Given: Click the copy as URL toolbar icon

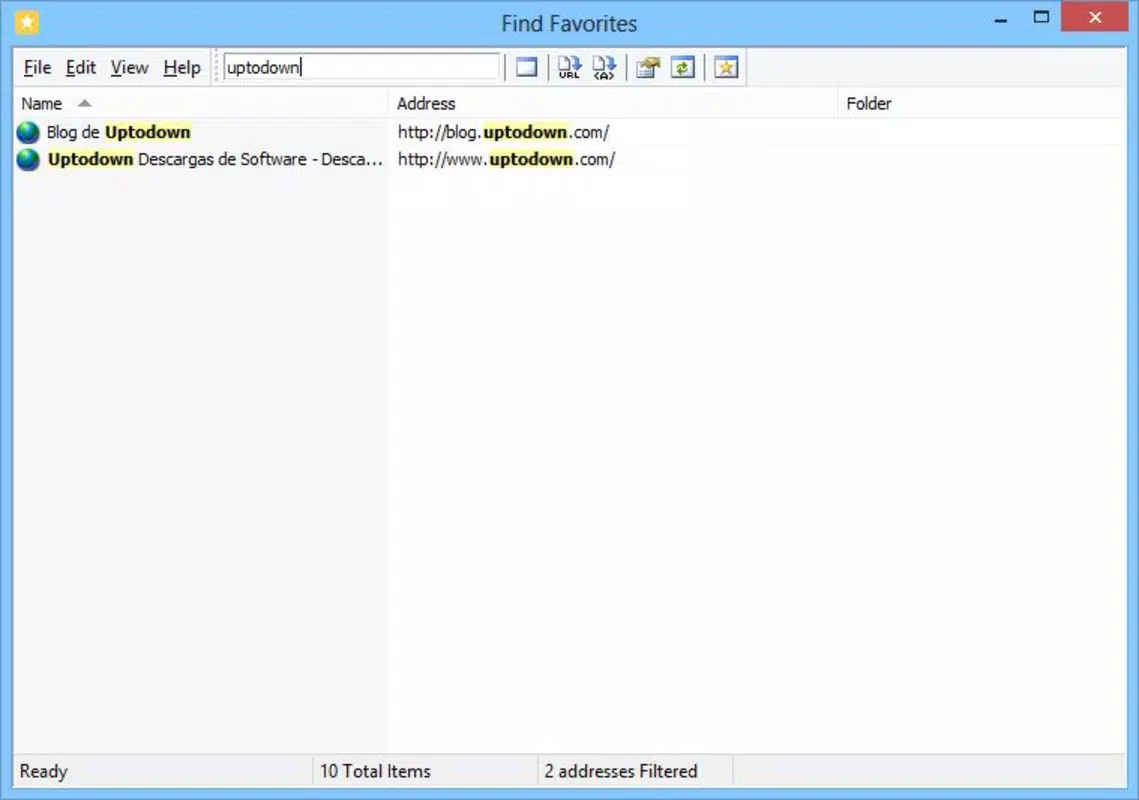Looking at the screenshot, I should [570, 68].
